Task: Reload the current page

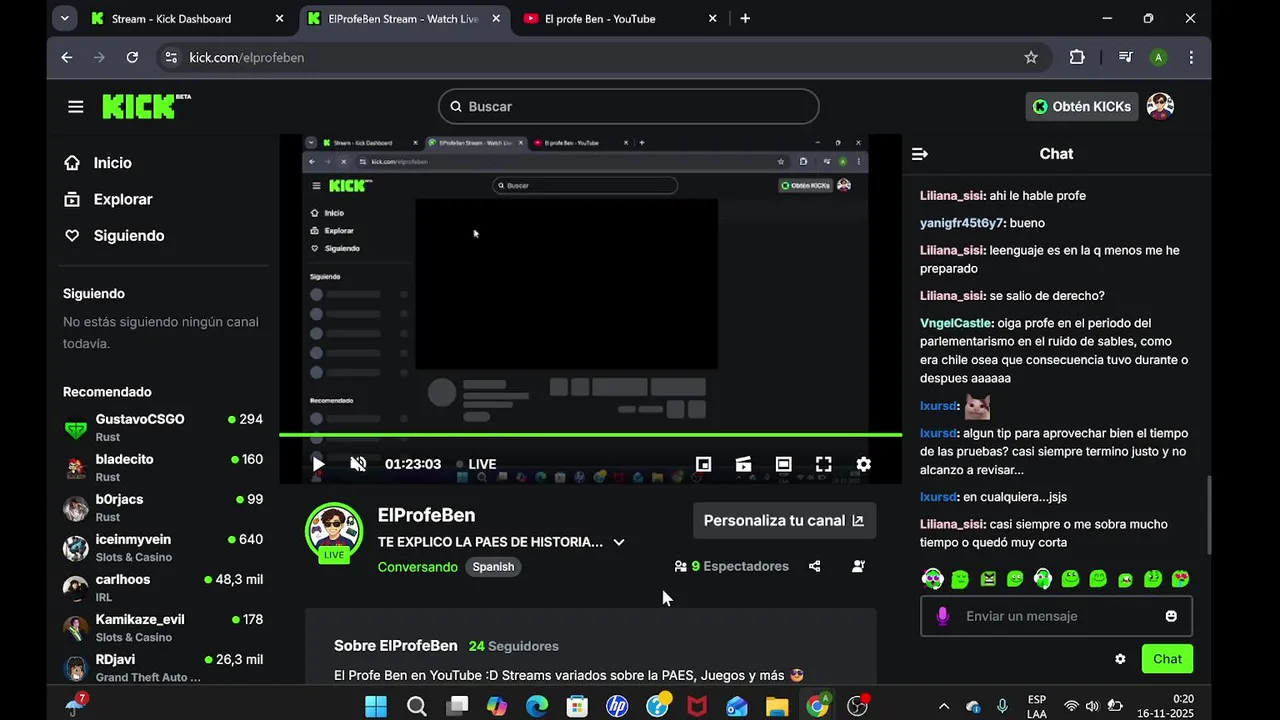Action: 132,57
